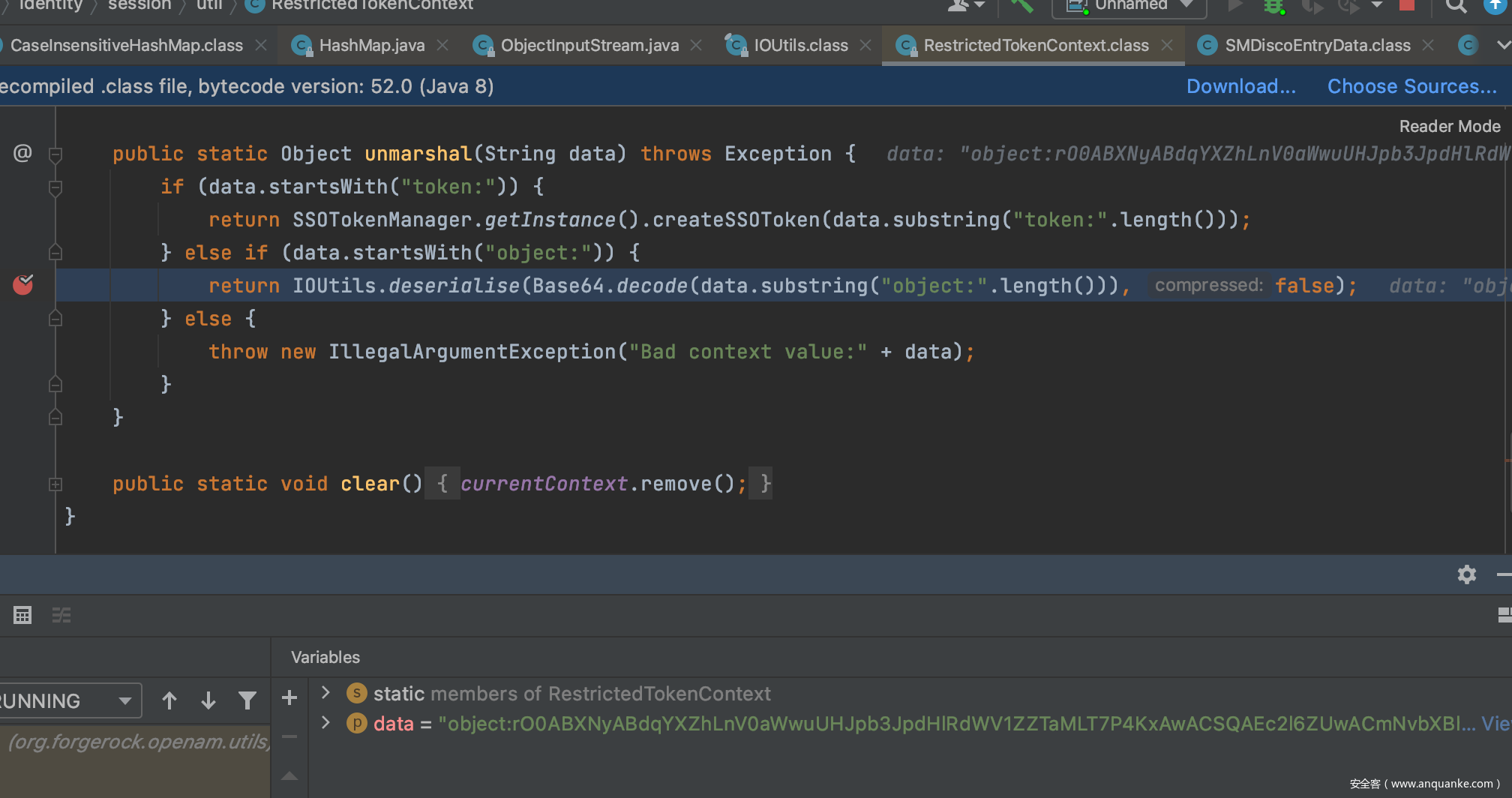1512x798 pixels.
Task: Expand the data variable node
Action: 325,723
